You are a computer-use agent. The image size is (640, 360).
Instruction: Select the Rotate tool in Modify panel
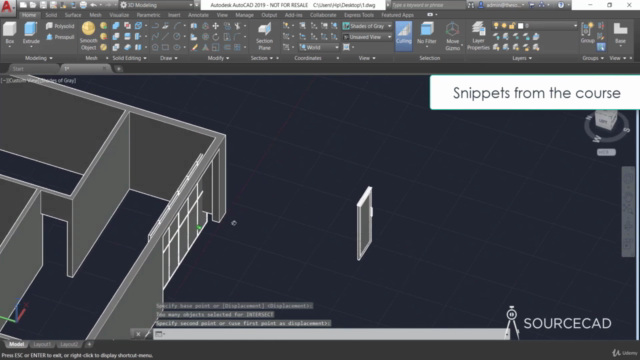click(x=216, y=37)
